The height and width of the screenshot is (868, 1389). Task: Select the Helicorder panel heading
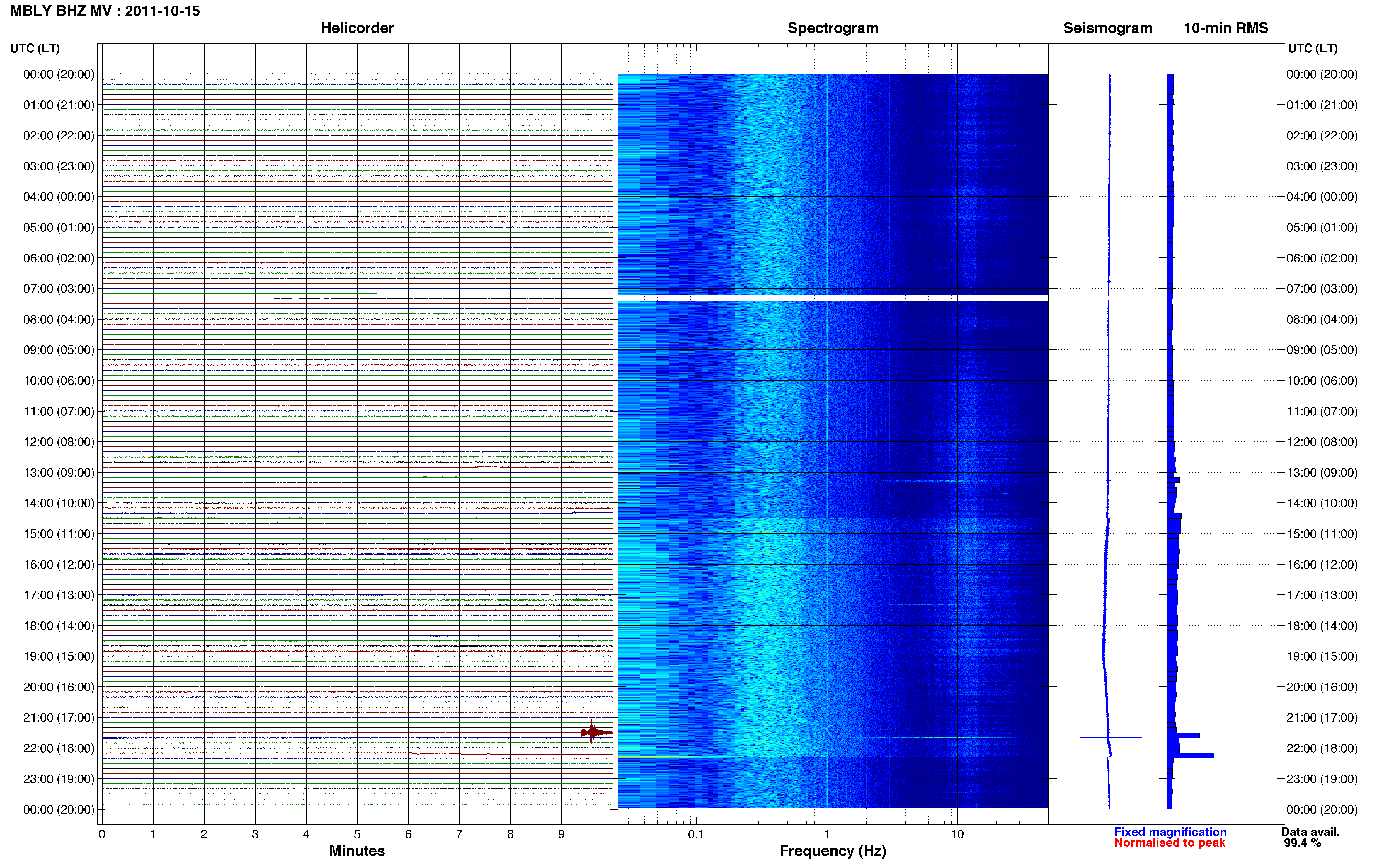[357, 28]
